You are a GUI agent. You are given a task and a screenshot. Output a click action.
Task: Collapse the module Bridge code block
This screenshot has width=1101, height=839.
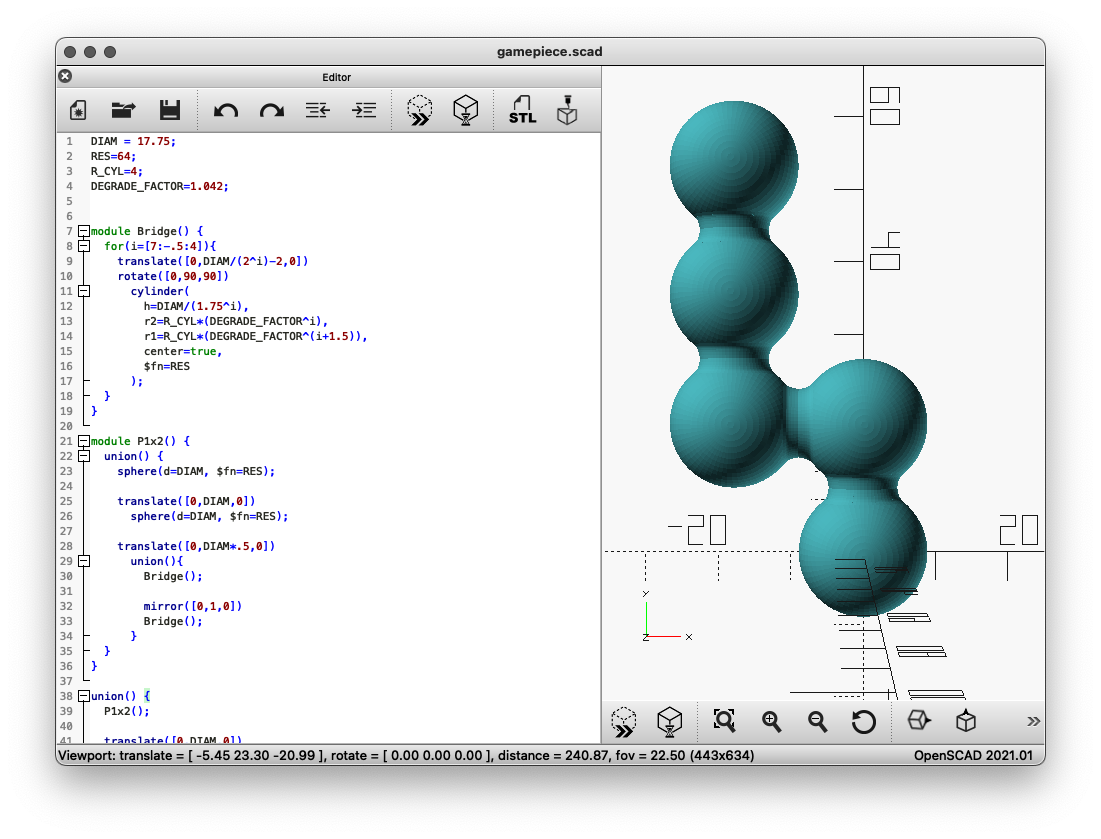click(x=84, y=231)
